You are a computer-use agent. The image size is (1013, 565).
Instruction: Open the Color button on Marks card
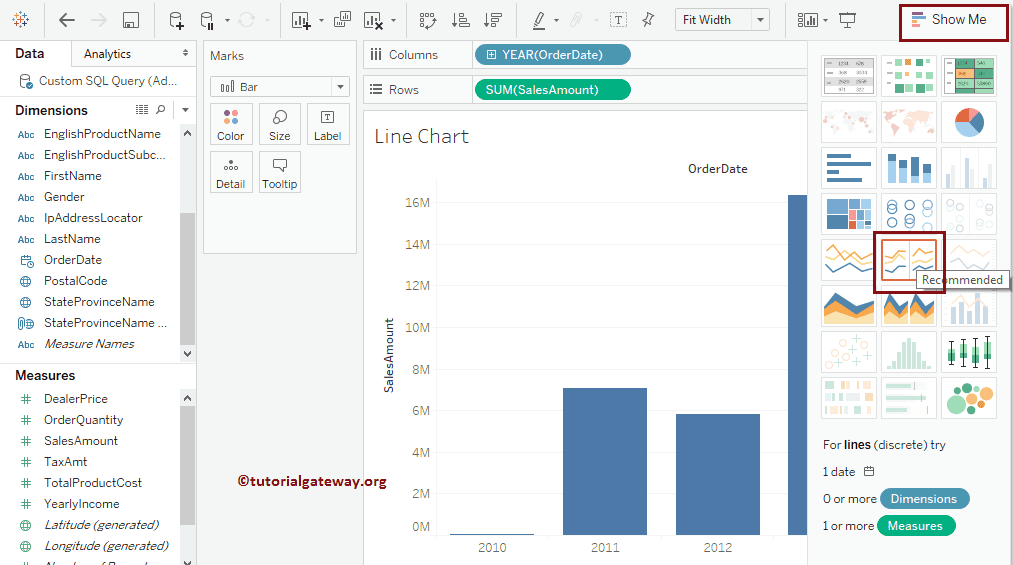coord(231,124)
